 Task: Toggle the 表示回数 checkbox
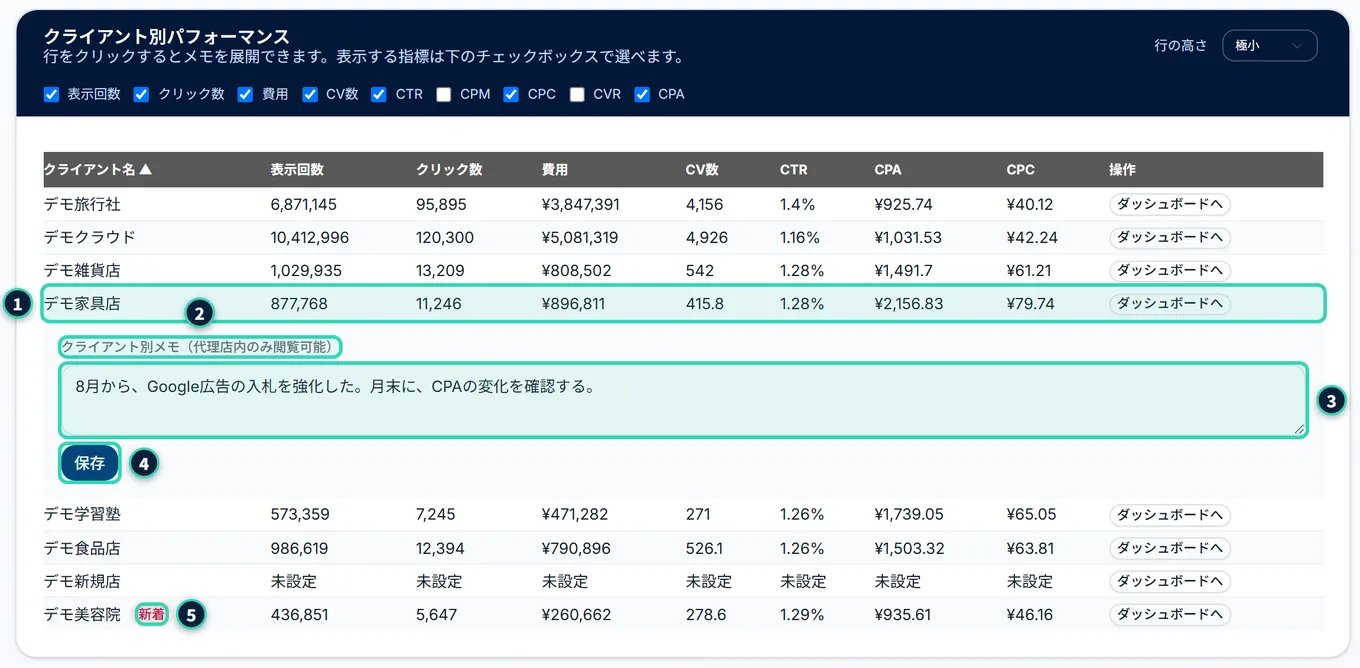coord(52,94)
